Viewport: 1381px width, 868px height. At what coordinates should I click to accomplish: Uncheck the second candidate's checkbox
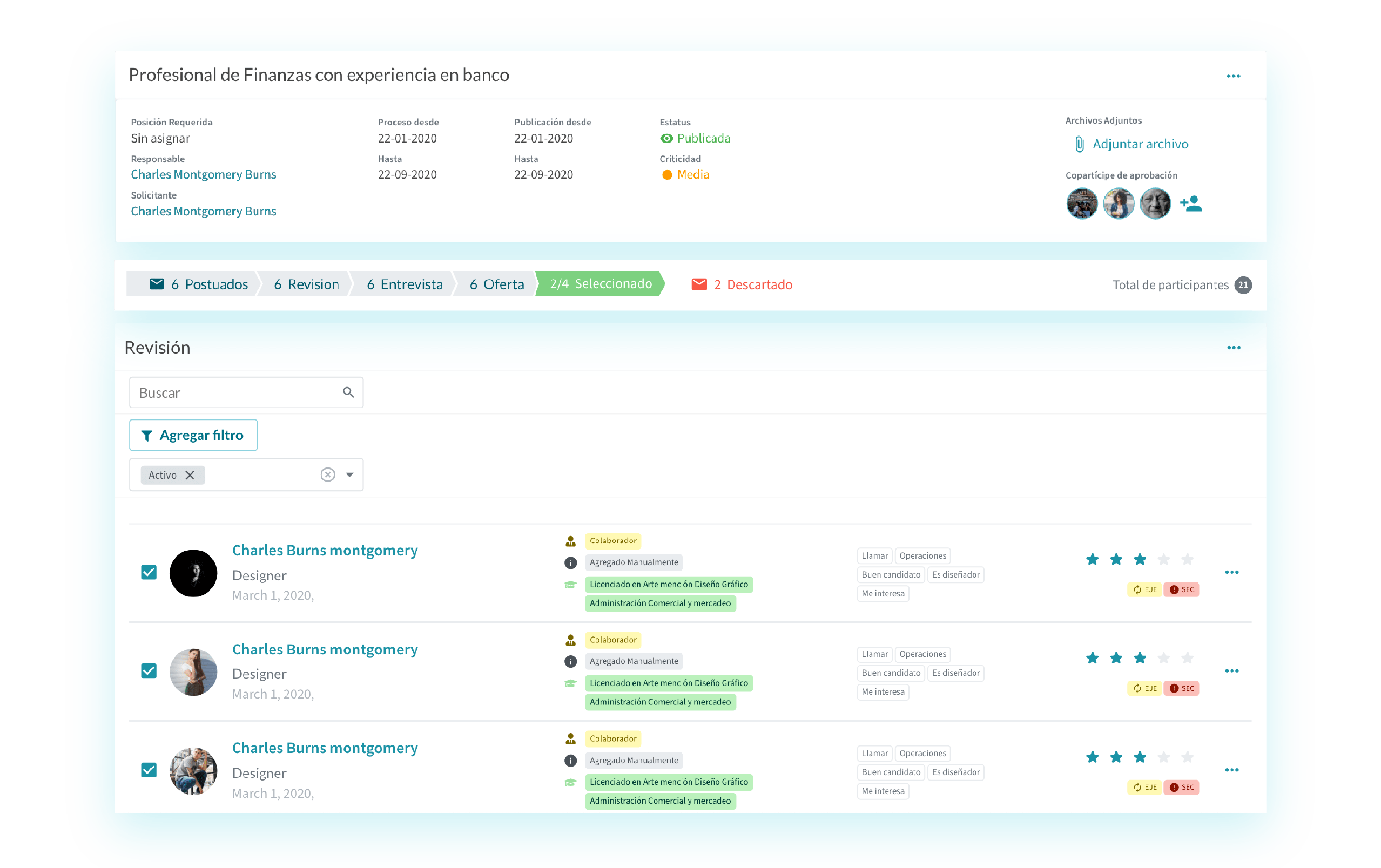coord(149,671)
